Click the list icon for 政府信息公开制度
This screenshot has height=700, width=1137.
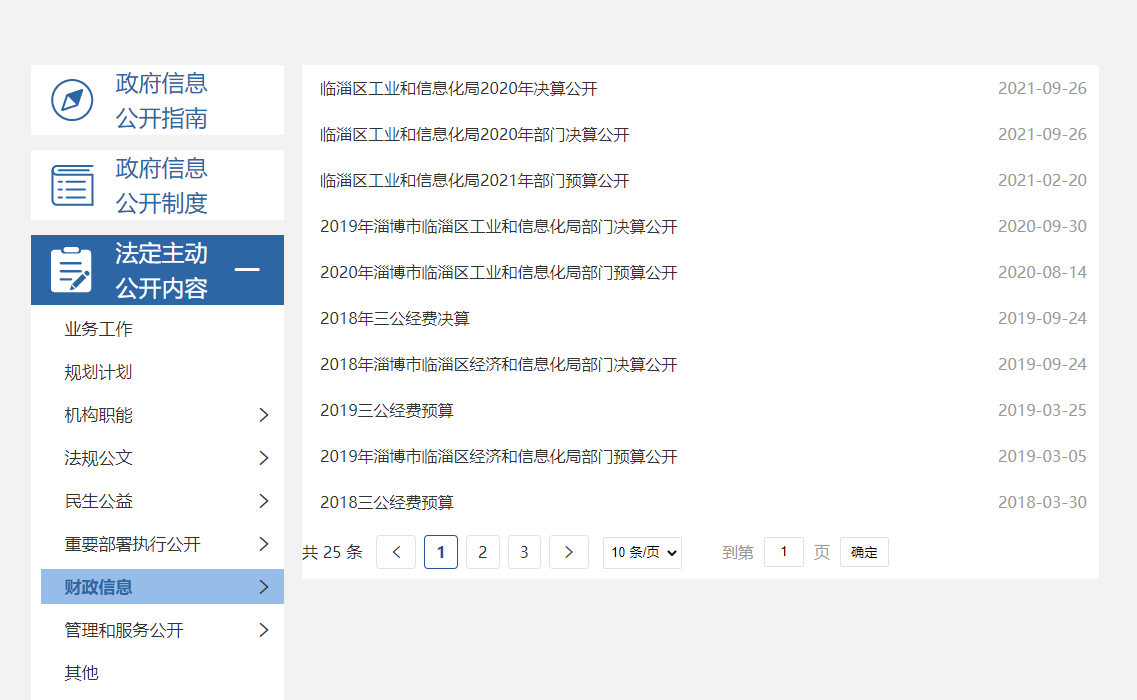(72, 185)
